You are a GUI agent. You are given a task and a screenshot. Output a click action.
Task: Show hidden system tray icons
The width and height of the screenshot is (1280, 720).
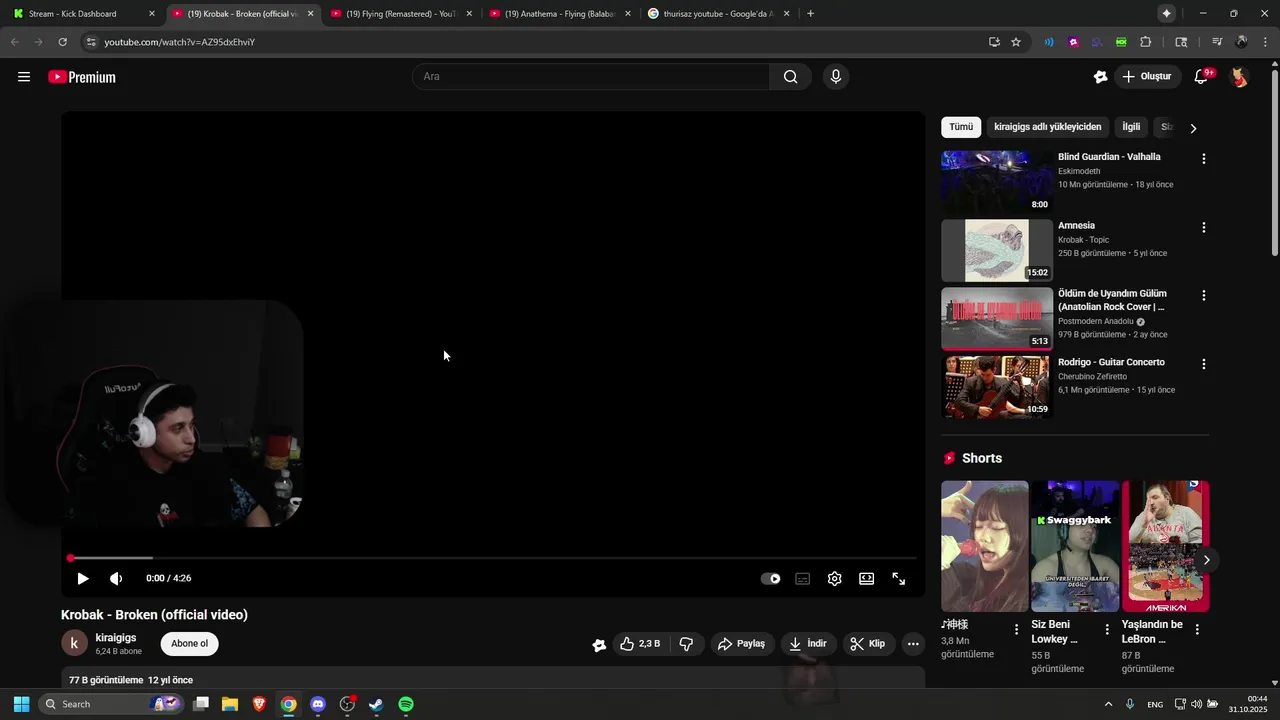[1108, 704]
